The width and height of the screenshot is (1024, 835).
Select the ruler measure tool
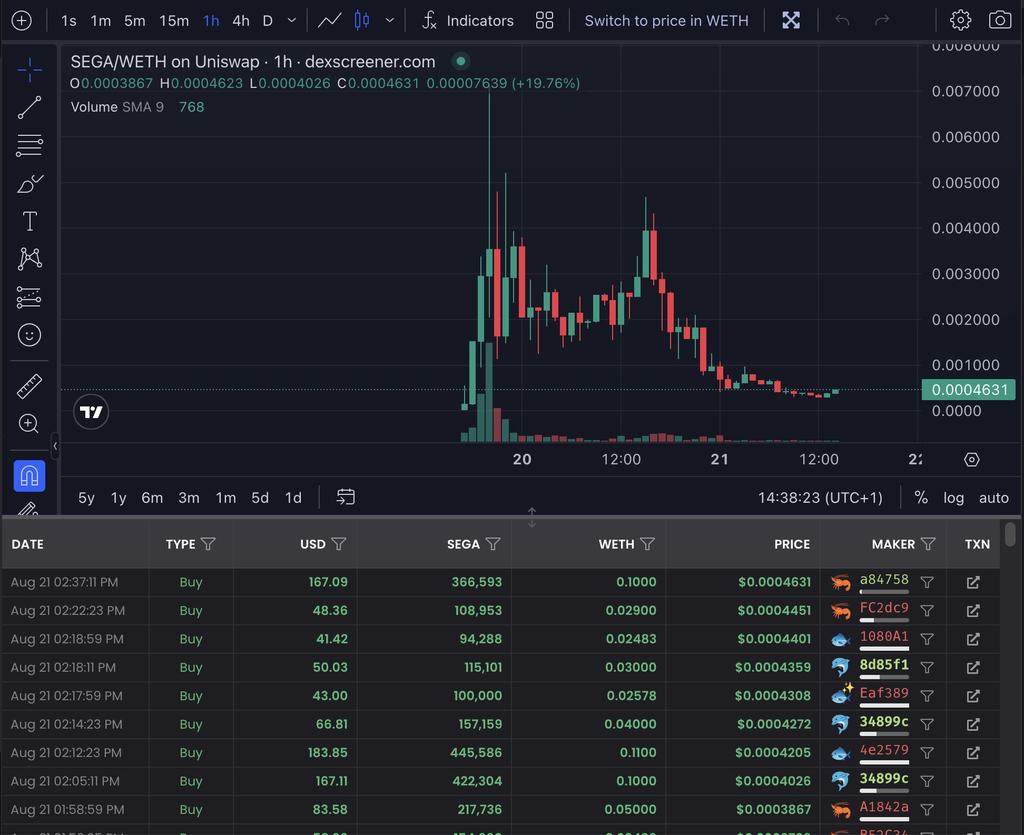click(29, 386)
